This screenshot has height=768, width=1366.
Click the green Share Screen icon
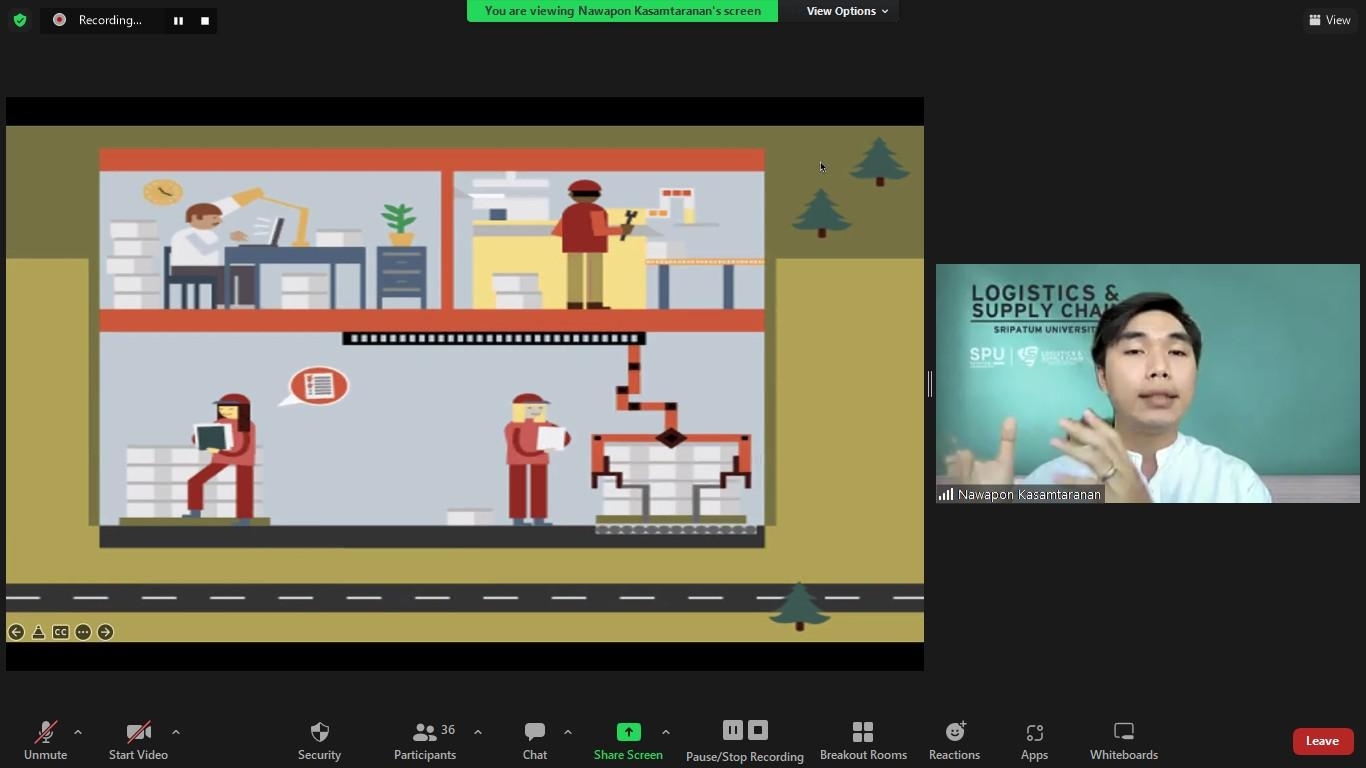(628, 732)
